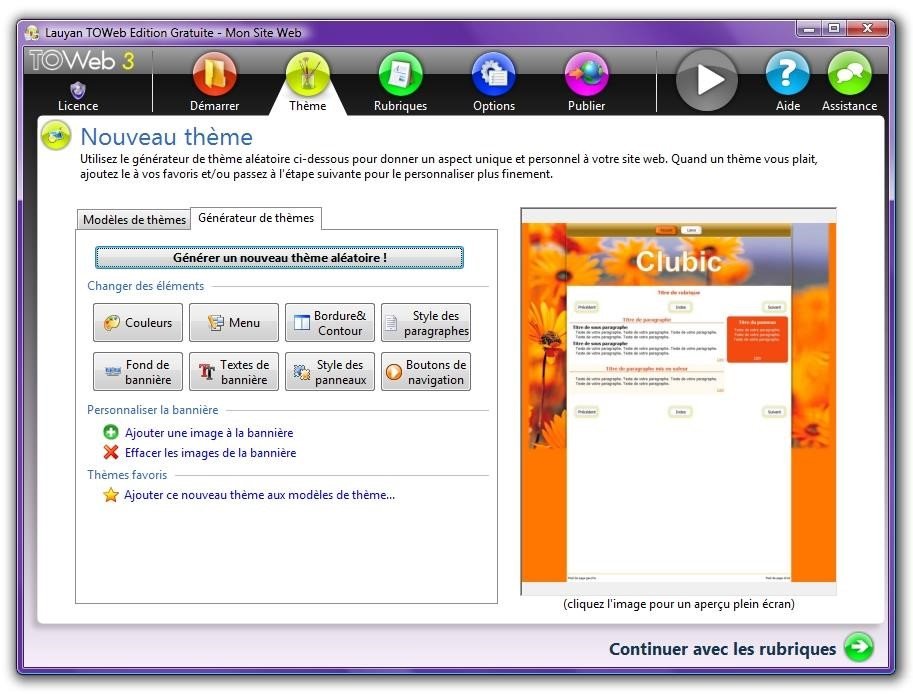Open the Assistance chat bubble icon

[x=850, y=73]
